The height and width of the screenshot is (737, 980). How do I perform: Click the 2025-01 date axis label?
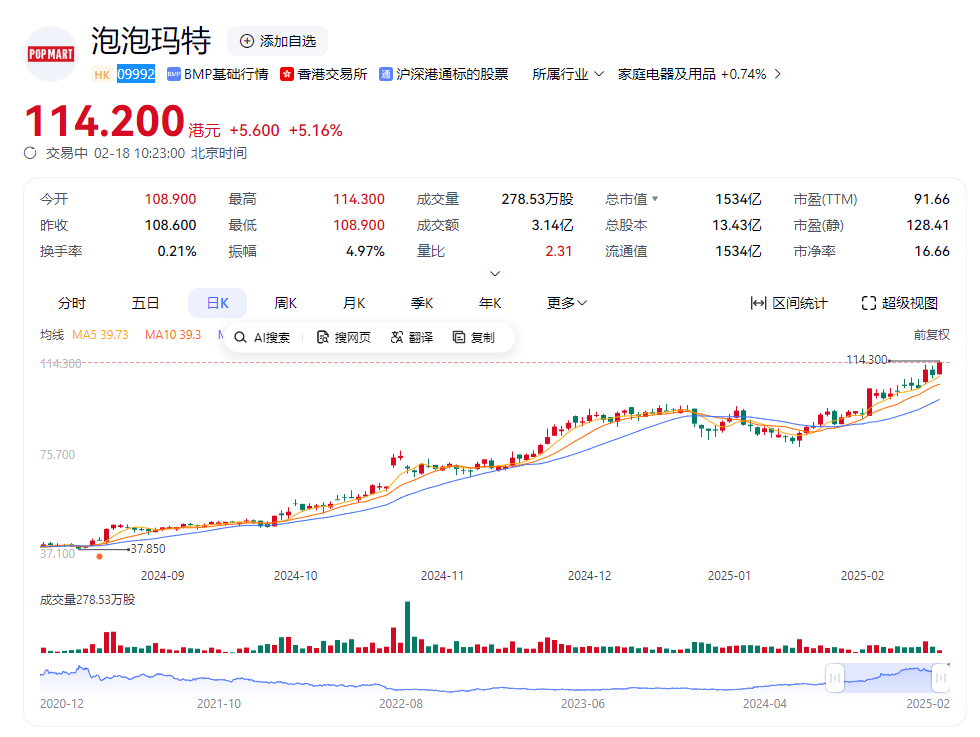[729, 576]
